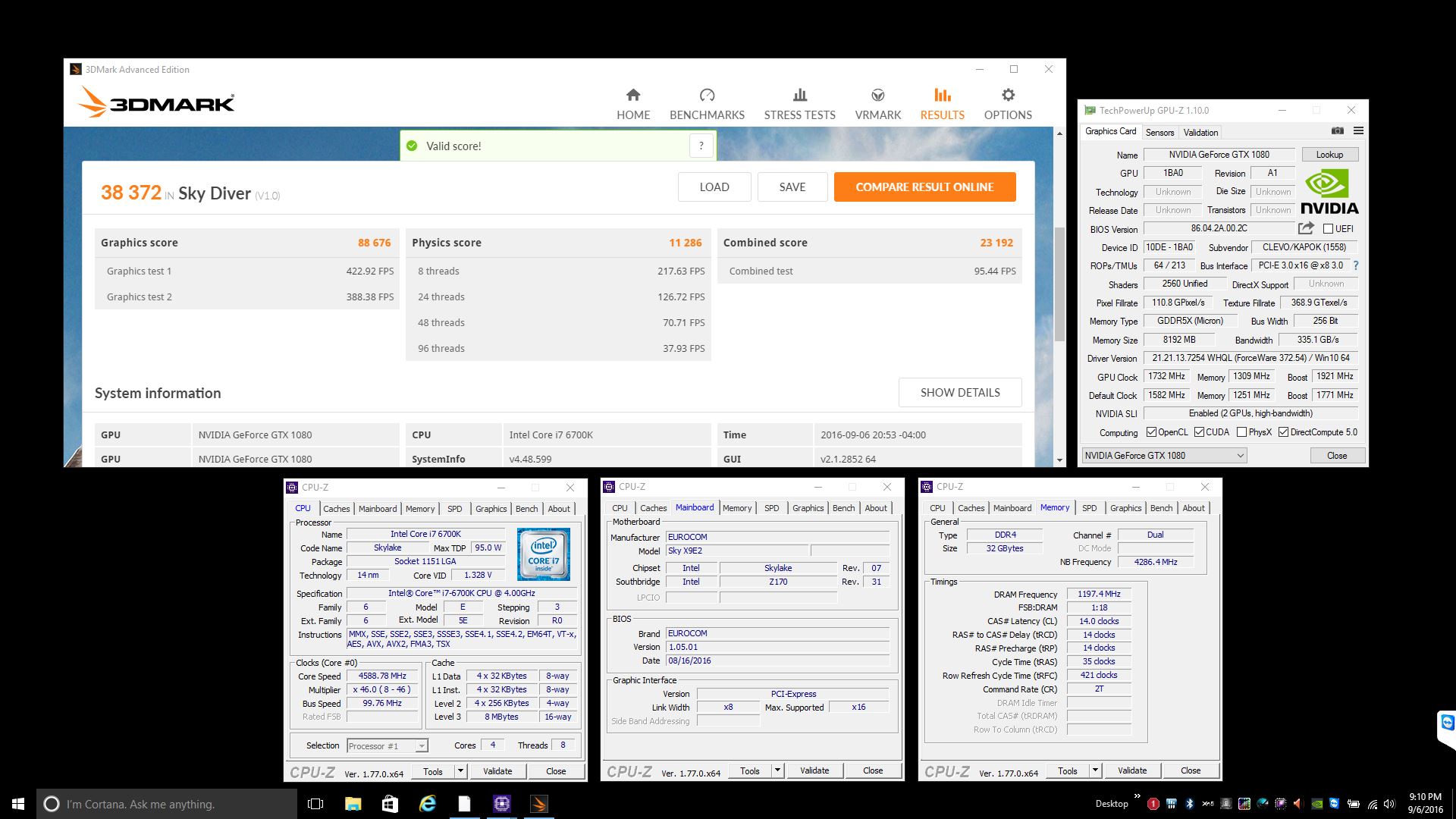The width and height of the screenshot is (1456, 819).
Task: Open Benchmarks section gauge icon in 3DMark
Action: tap(707, 95)
